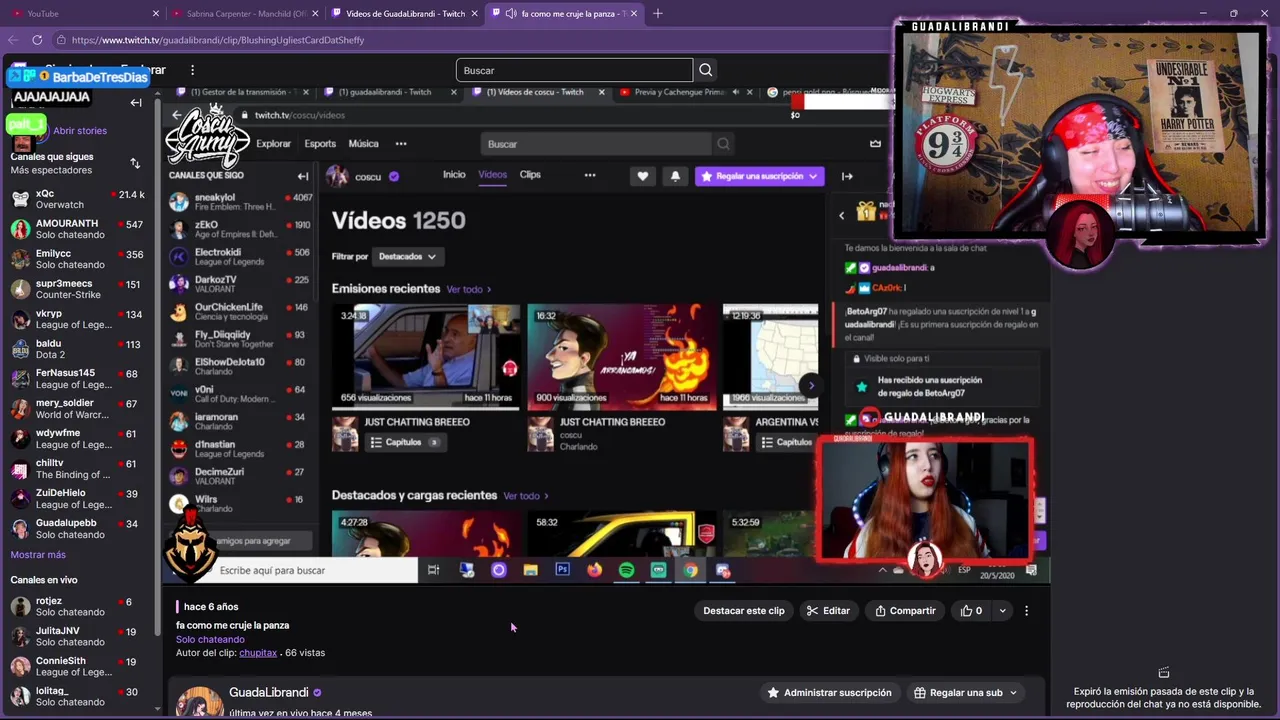Open GuadaLibrandi channel name link
The width and height of the screenshot is (1280, 720).
tap(268, 692)
